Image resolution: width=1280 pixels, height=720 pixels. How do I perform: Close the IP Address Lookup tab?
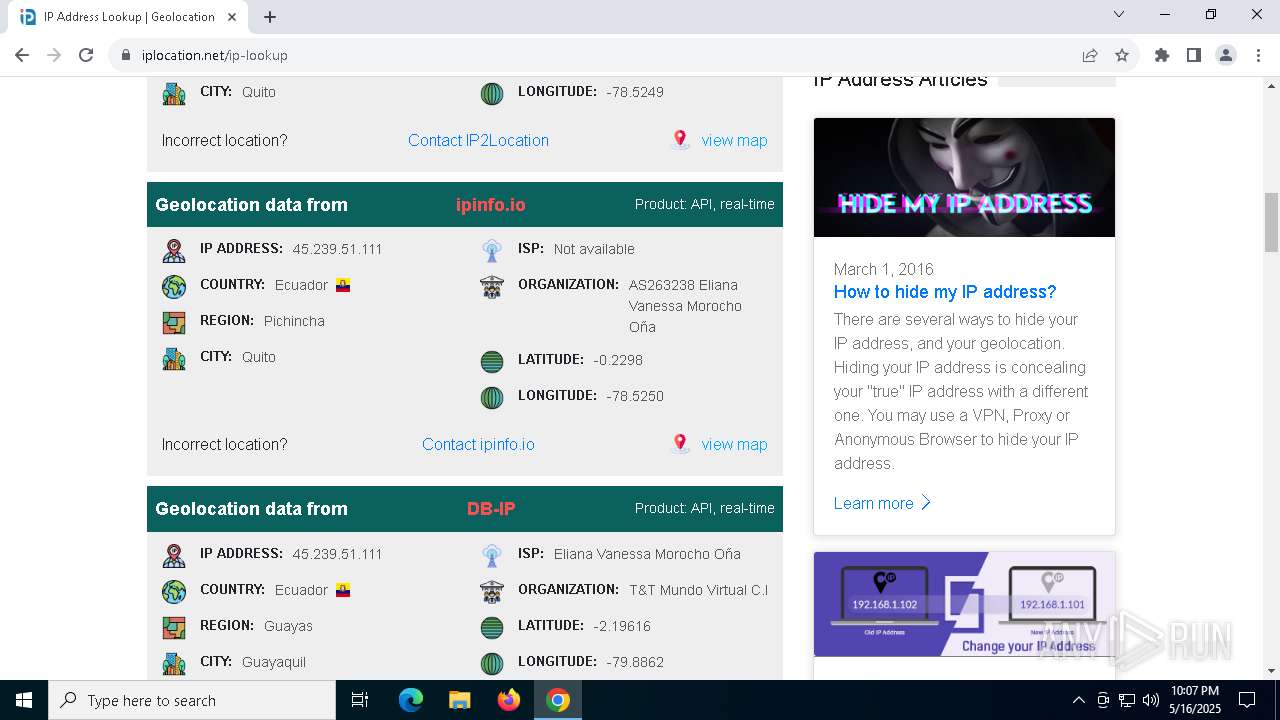(232, 17)
